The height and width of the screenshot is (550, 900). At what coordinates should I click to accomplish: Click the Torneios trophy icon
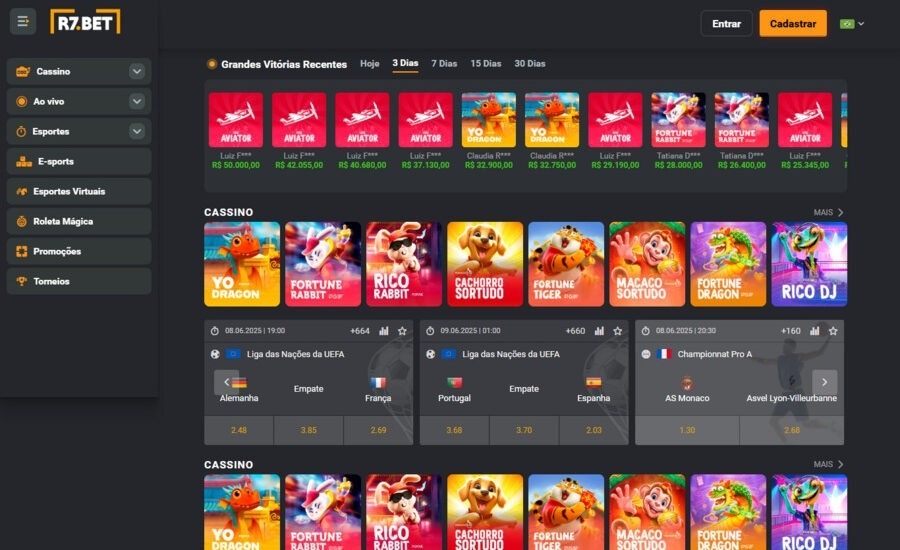[x=23, y=281]
